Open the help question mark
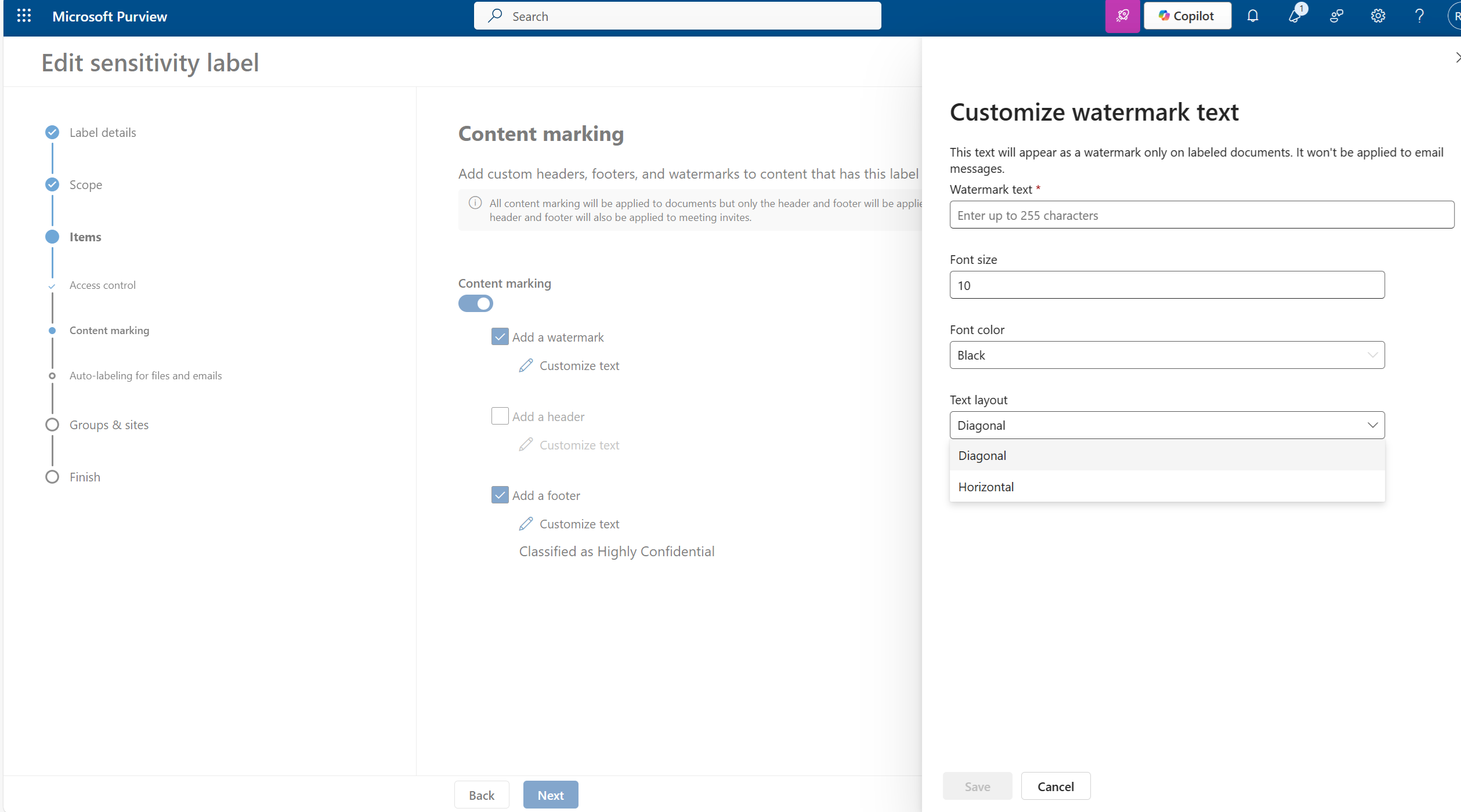The width and height of the screenshot is (1461, 812). (1419, 16)
